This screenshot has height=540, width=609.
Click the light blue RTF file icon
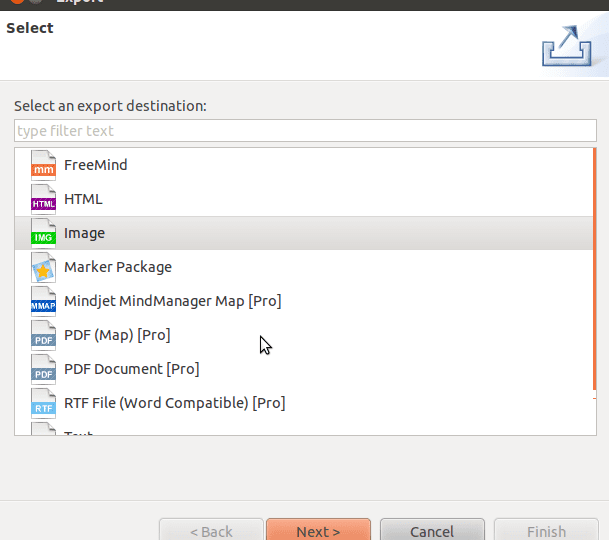click(43, 403)
